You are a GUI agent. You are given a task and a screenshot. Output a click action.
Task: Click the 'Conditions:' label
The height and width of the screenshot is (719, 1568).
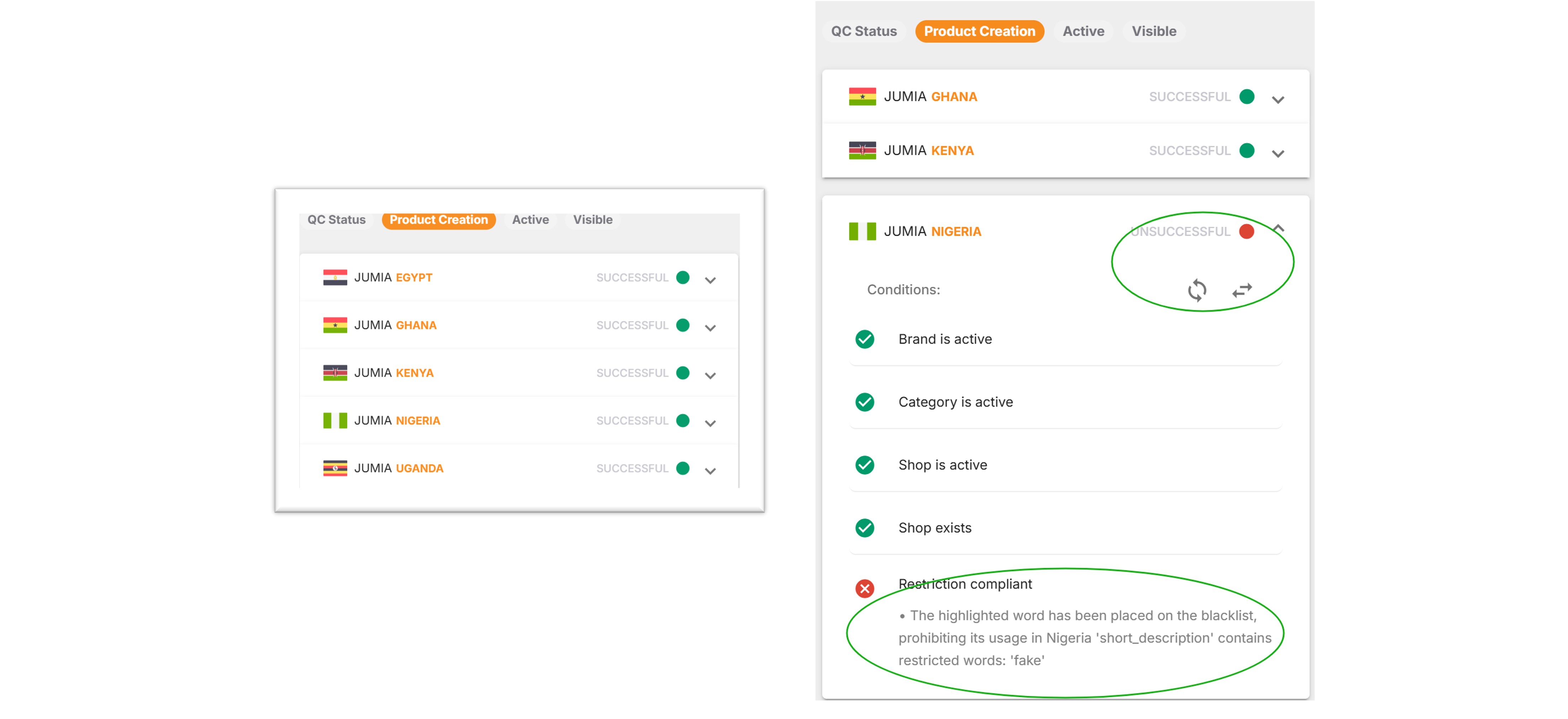pos(903,290)
